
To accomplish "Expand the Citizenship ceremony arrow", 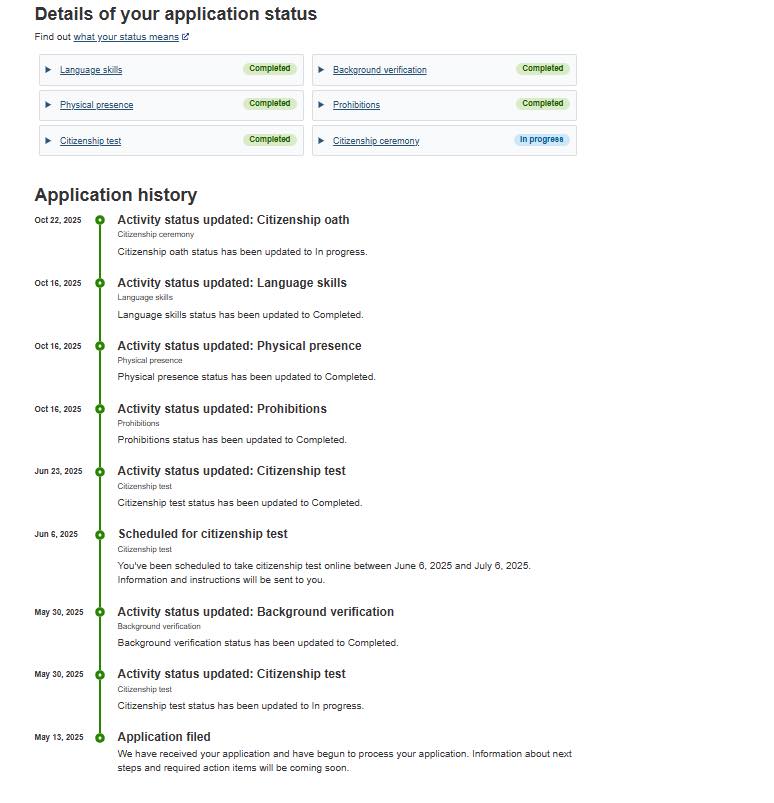I will pos(321,141).
